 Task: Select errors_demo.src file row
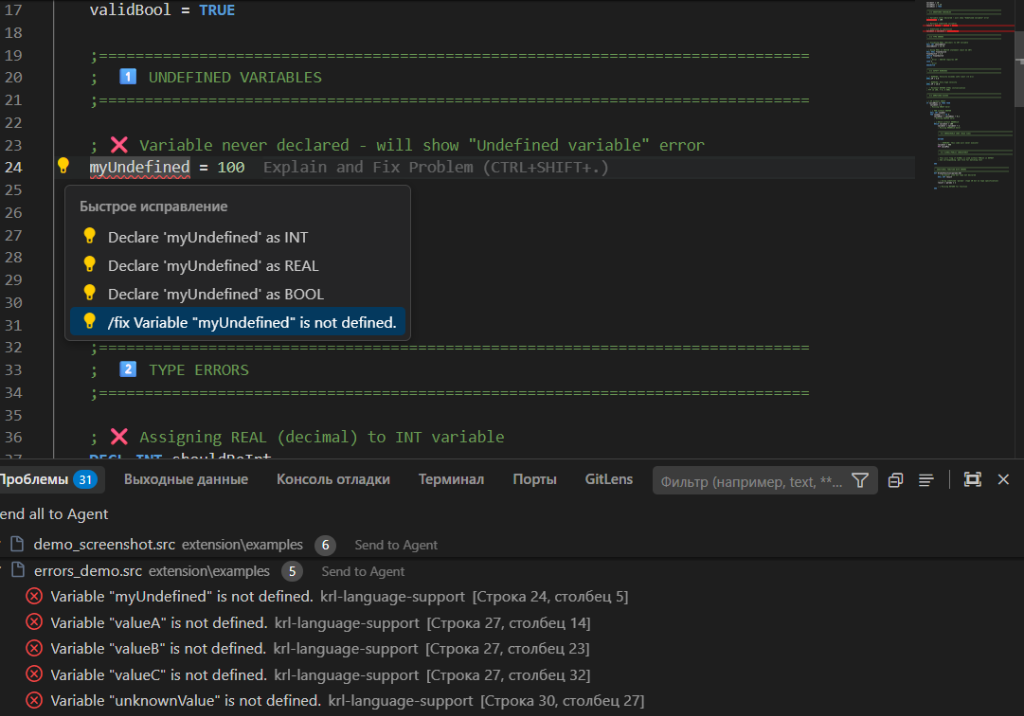[512, 571]
